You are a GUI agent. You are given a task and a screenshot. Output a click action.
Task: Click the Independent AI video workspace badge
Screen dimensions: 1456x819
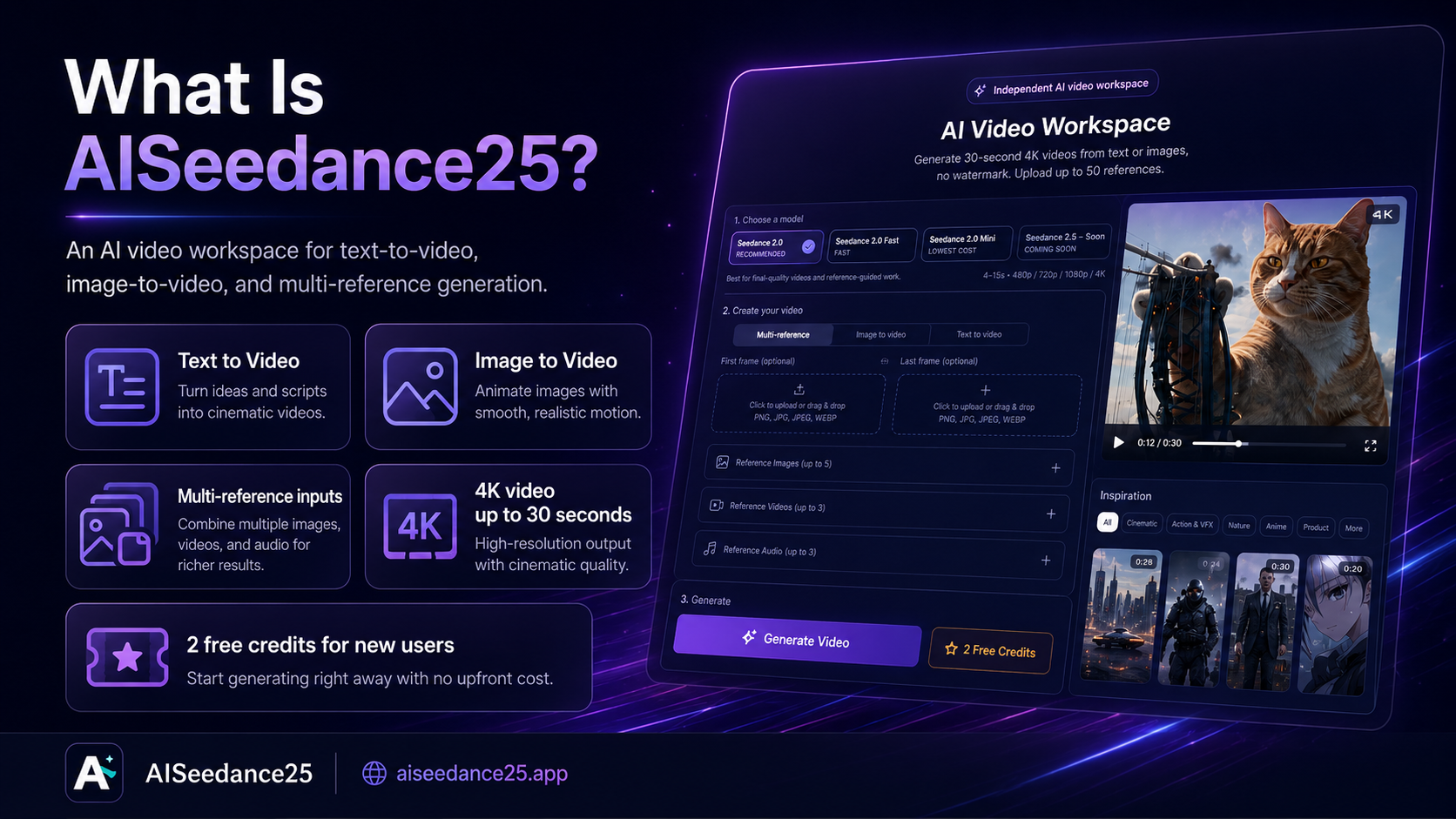pyautogui.click(x=1062, y=87)
